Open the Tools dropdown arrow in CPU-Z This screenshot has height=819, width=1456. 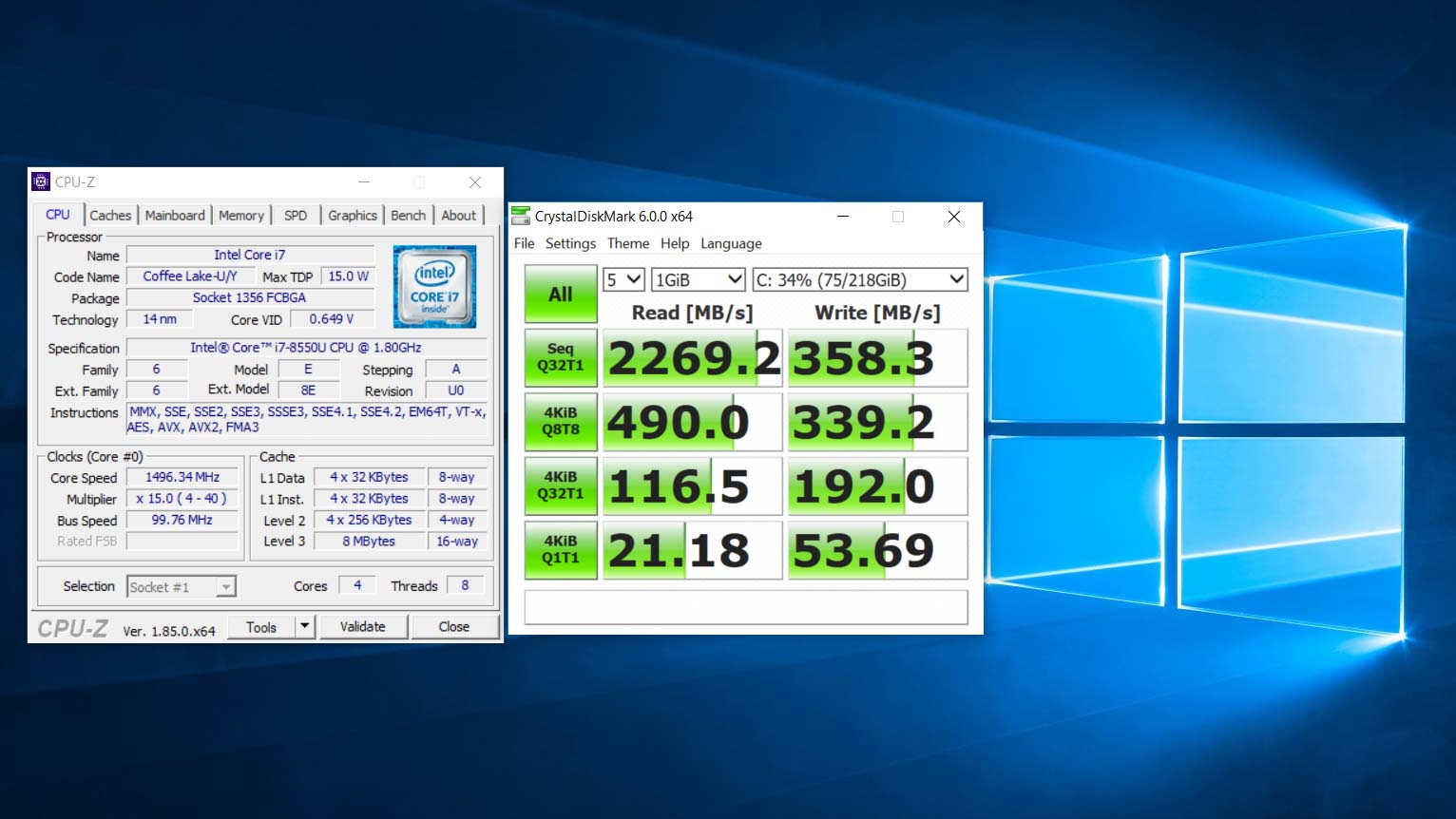pos(305,626)
